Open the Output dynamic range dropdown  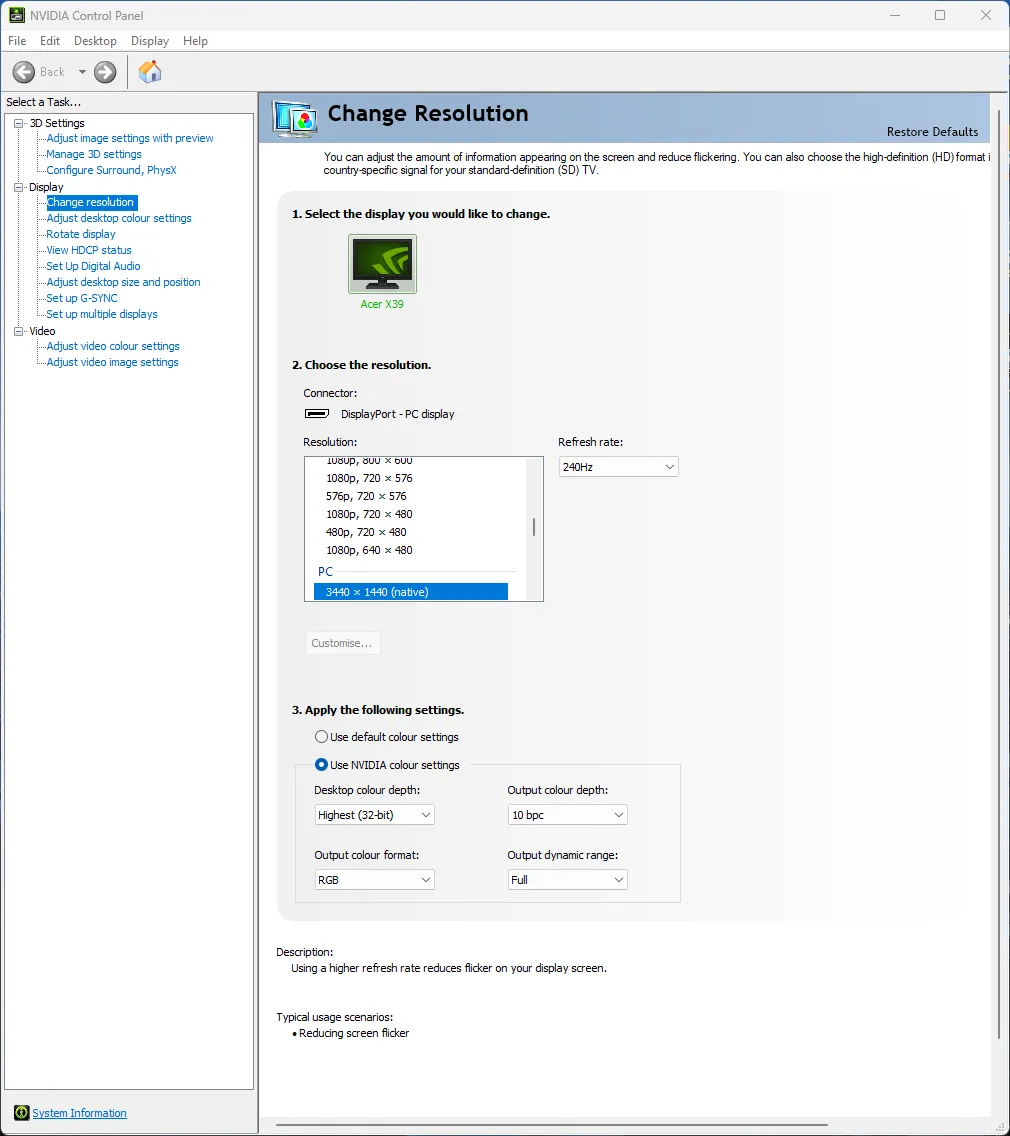tap(567, 880)
